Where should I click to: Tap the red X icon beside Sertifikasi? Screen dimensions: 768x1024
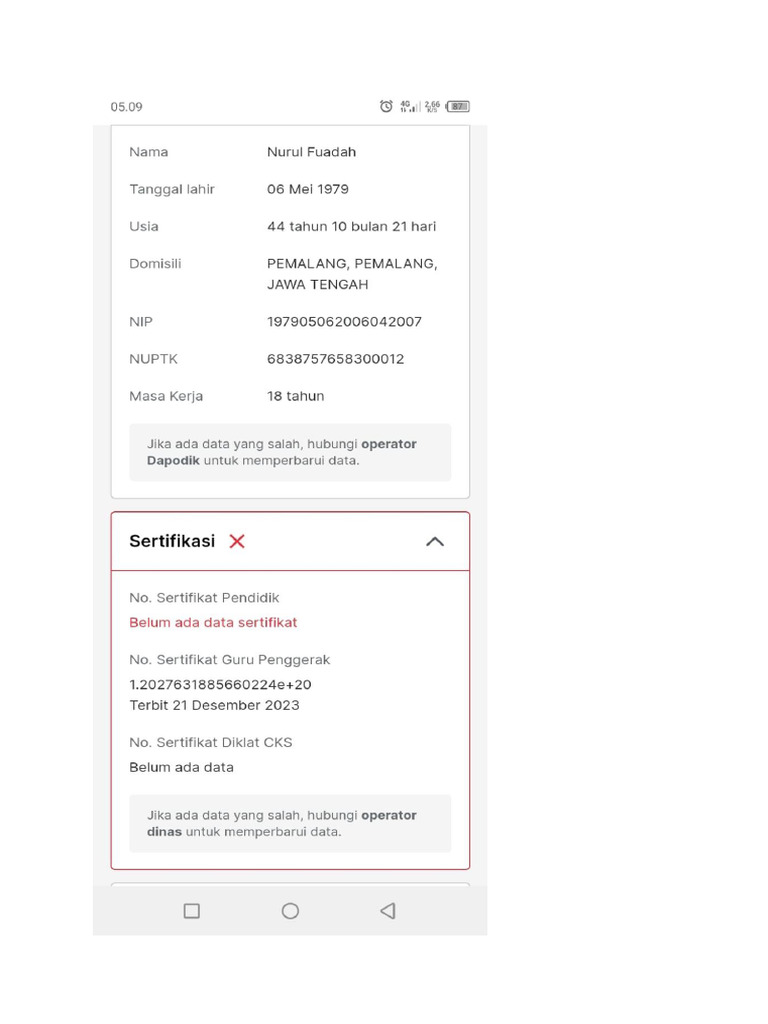[237, 541]
